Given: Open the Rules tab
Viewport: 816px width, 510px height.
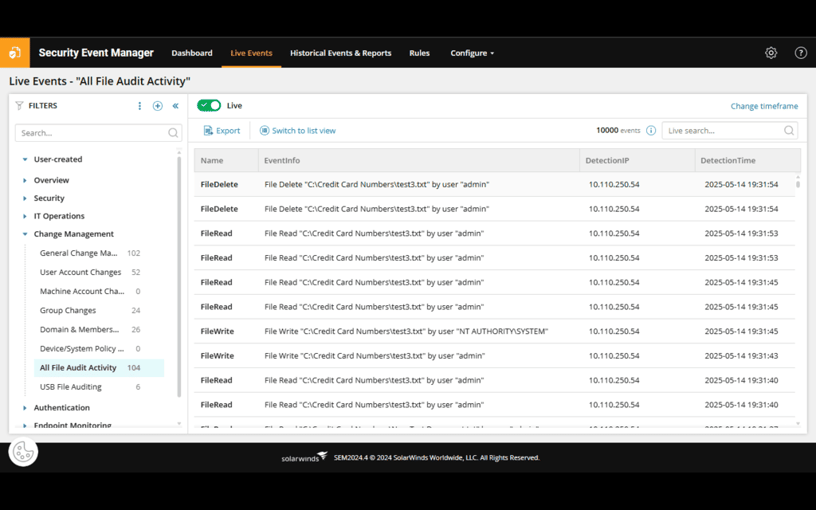Looking at the screenshot, I should coord(419,53).
